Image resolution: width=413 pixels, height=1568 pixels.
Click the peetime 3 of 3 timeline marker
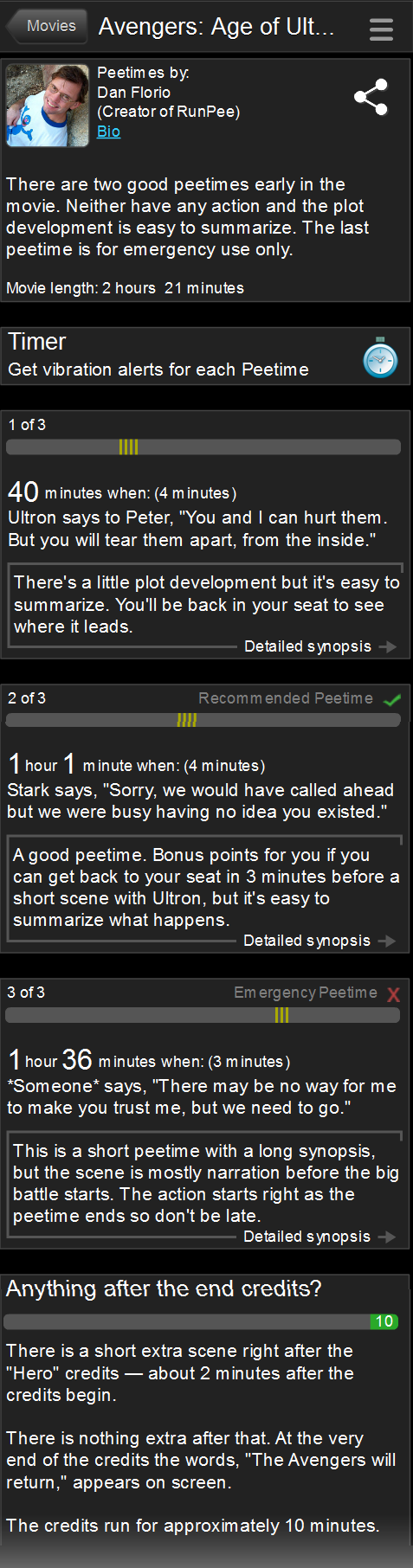[281, 1015]
